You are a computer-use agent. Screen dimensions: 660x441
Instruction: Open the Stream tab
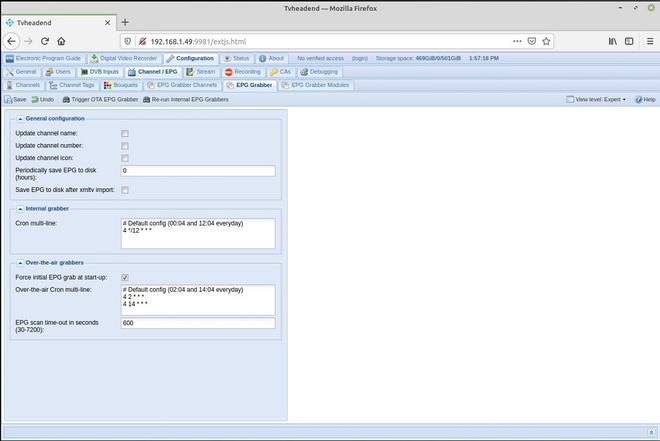click(x=201, y=72)
